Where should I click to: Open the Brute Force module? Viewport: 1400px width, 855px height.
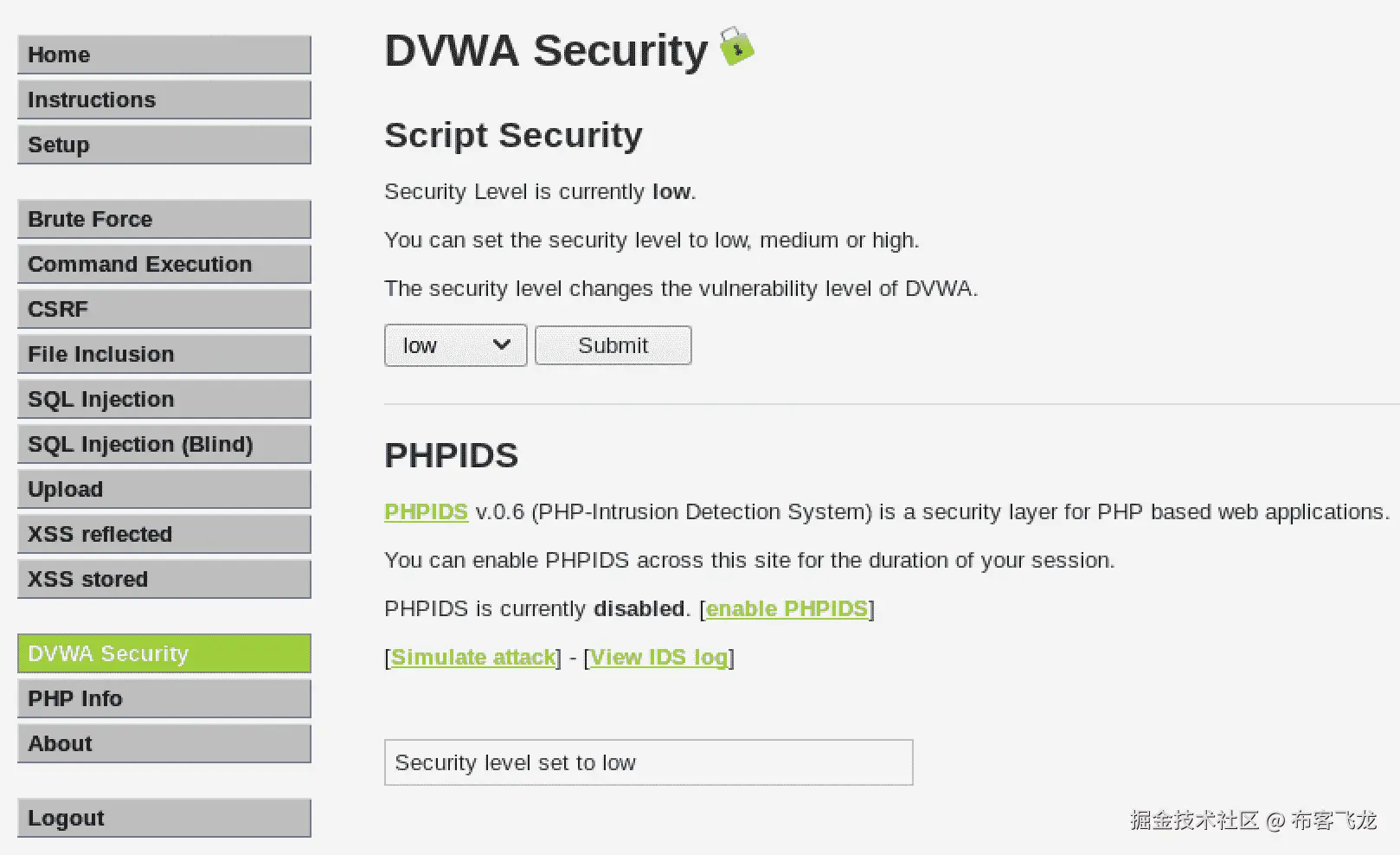164,219
